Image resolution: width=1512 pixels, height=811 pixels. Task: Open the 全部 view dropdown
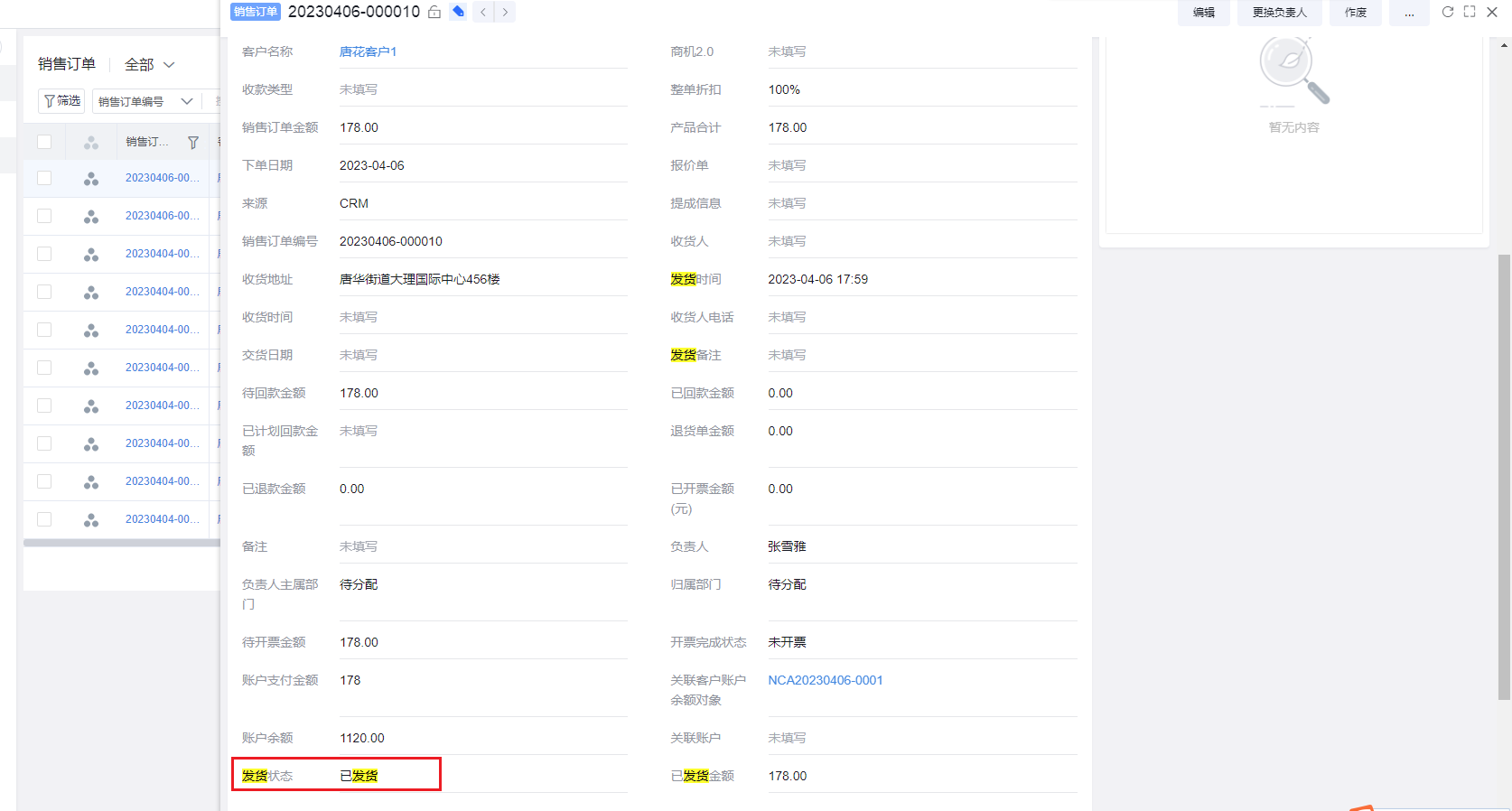(150, 65)
